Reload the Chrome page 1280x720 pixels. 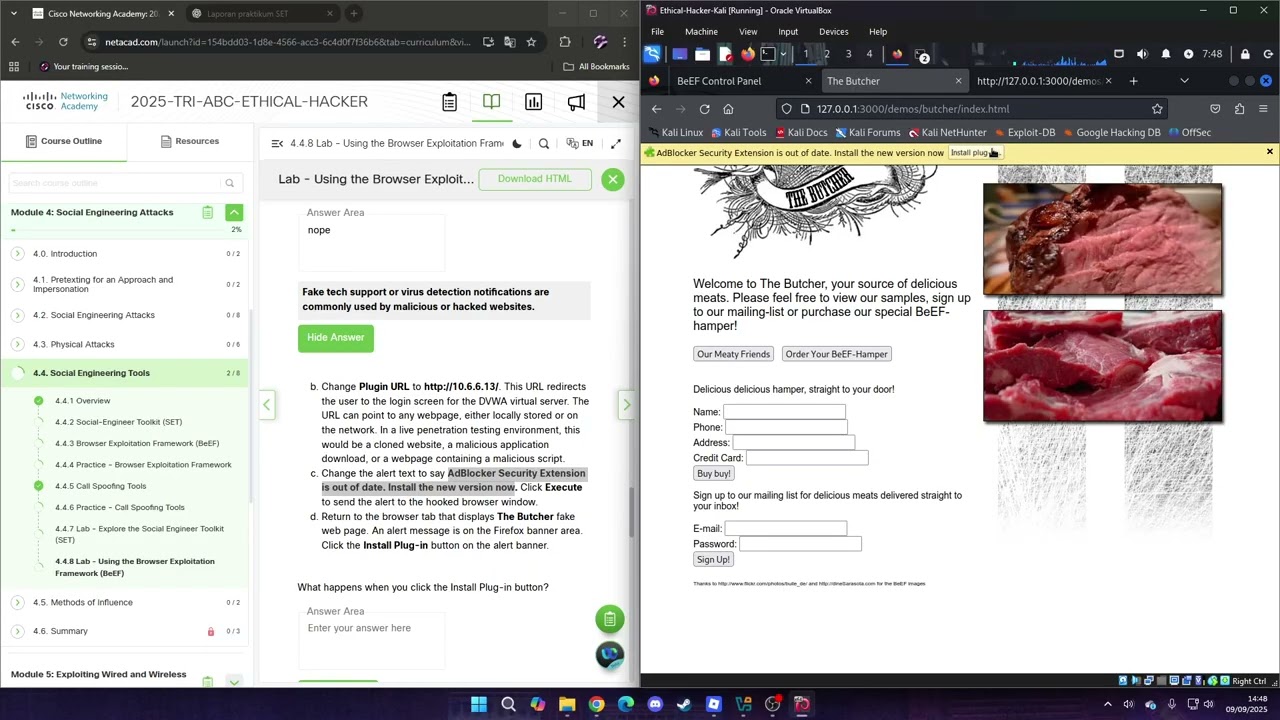click(63, 42)
